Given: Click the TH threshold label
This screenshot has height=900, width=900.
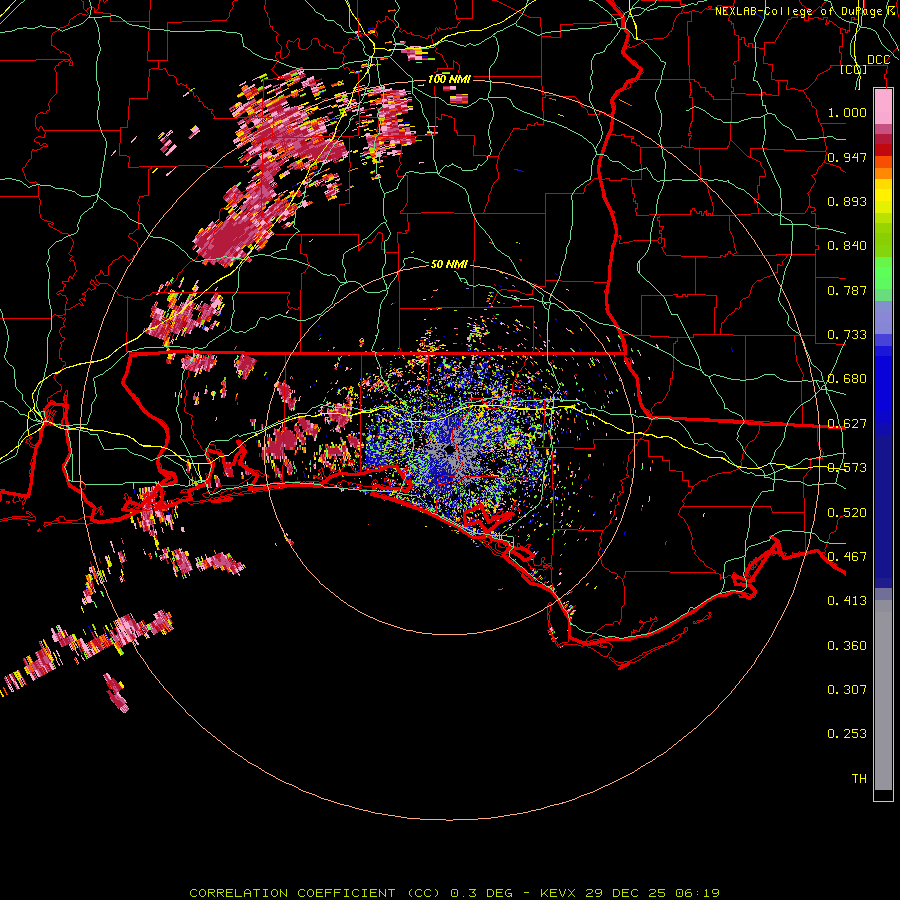Looking at the screenshot, I should (859, 779).
